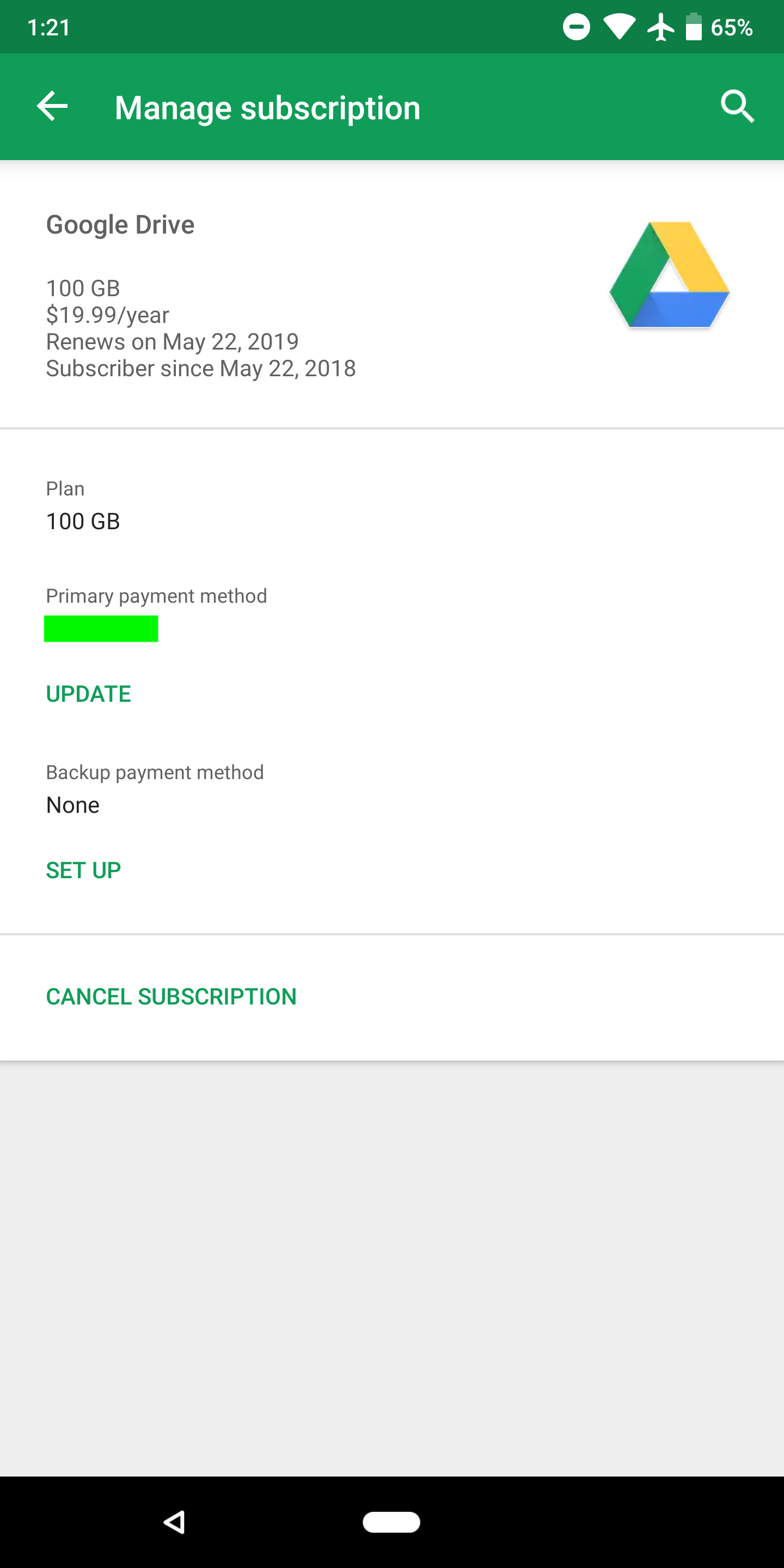The image size is (784, 1568).
Task: Tap the back arrow in the header
Action: point(52,107)
